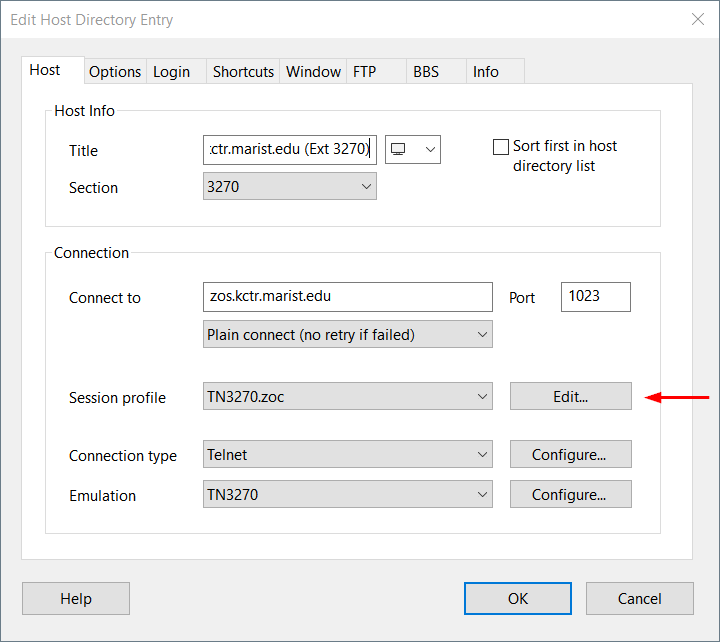720x642 pixels.
Task: Click Edit for the session profile
Action: (570, 397)
